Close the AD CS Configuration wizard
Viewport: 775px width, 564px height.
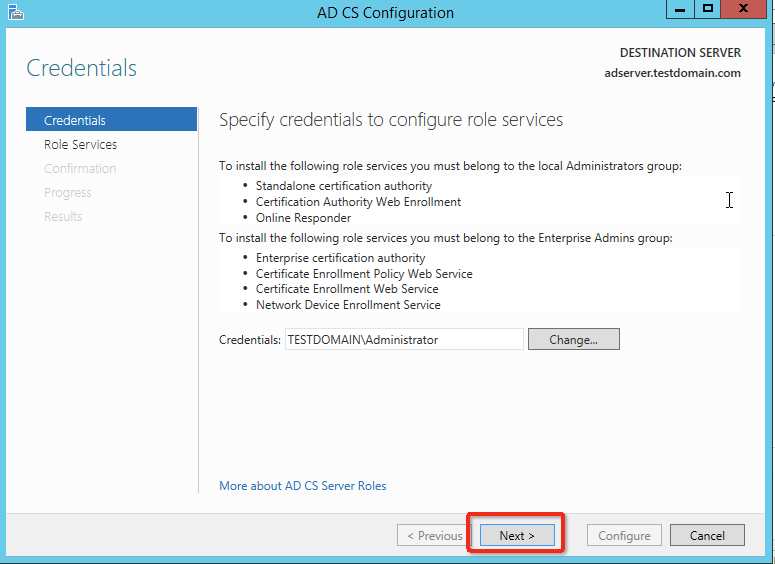tap(745, 9)
